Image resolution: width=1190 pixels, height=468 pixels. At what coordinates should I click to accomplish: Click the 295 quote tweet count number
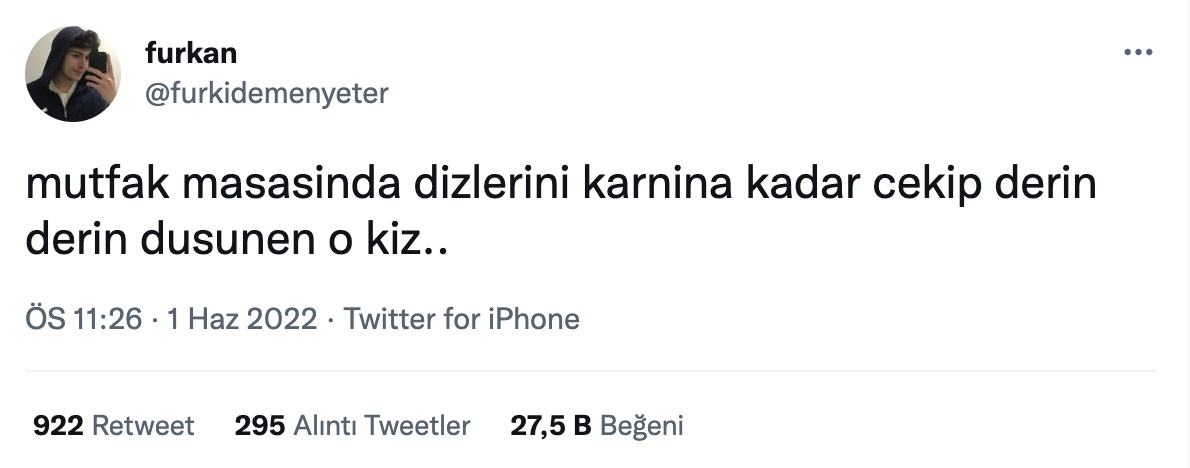pos(260,426)
